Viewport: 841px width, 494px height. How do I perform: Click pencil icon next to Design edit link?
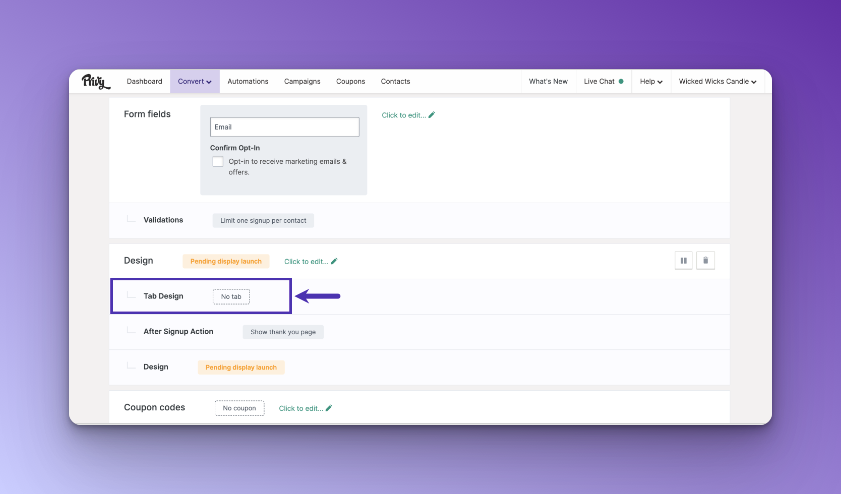[334, 261]
